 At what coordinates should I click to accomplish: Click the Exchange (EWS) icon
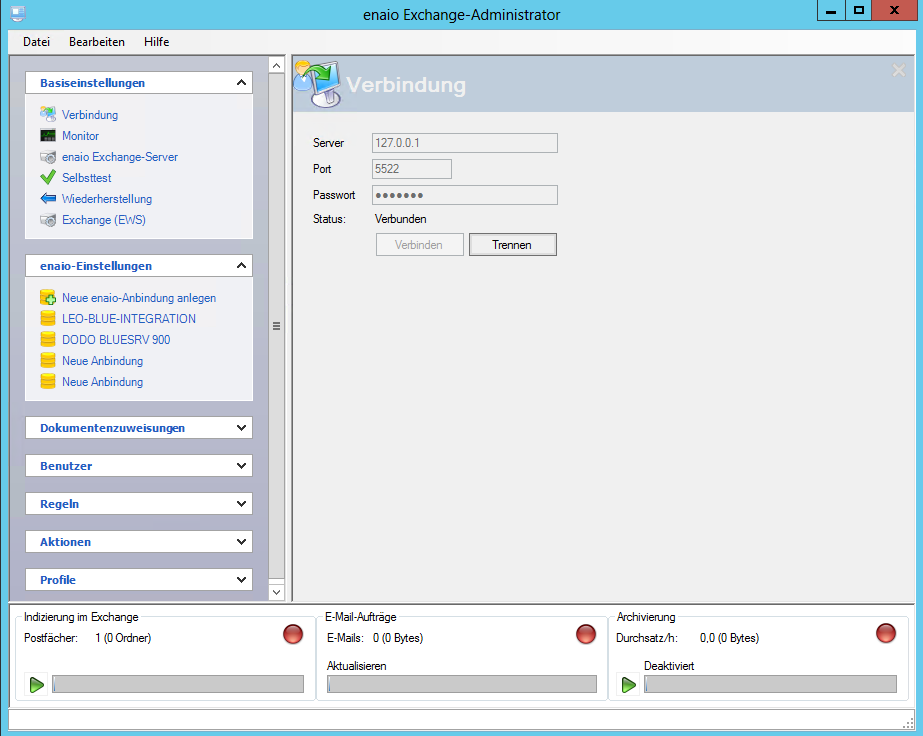(x=48, y=220)
